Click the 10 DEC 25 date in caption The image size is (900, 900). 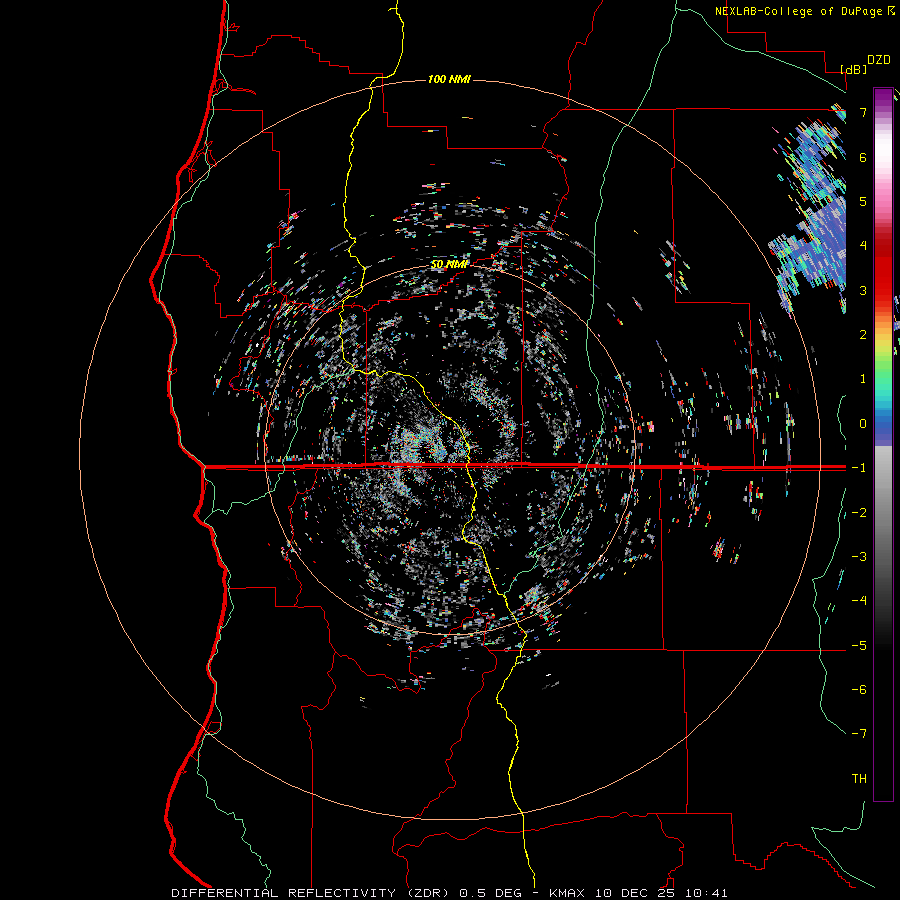pos(636,893)
